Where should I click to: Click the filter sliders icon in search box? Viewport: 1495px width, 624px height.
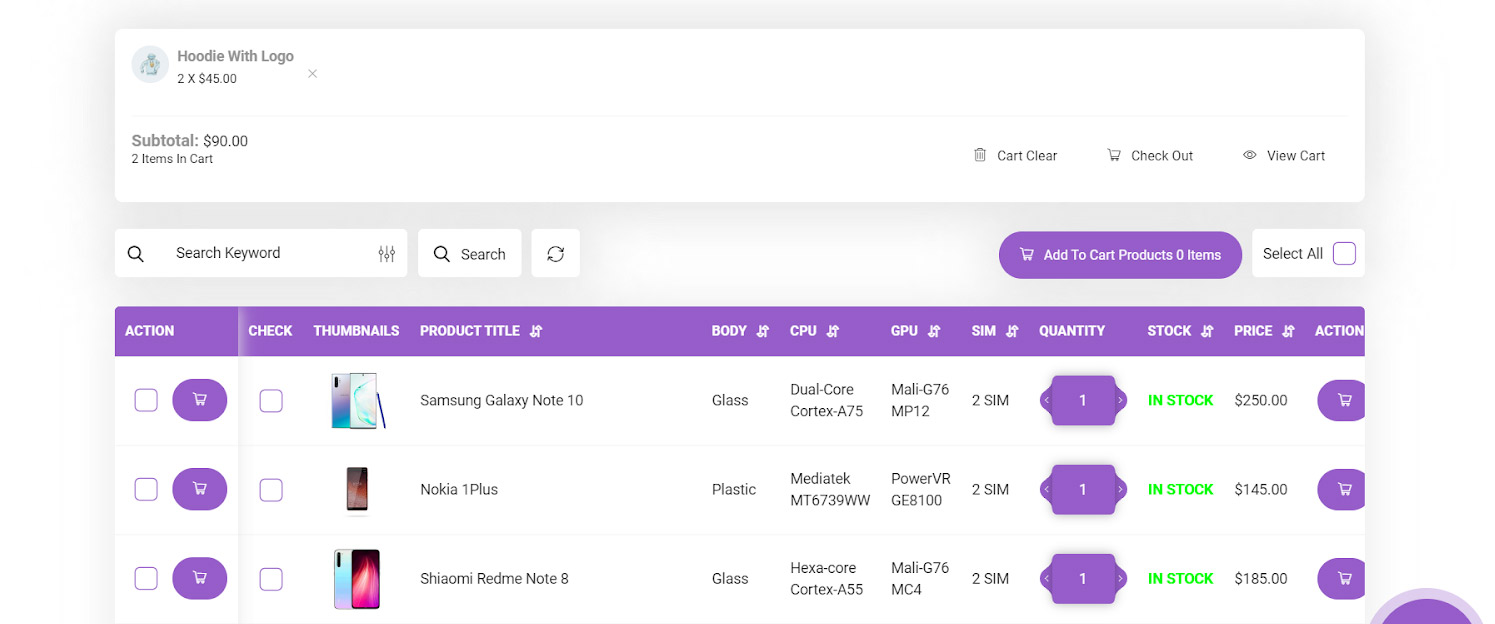[x=387, y=254]
